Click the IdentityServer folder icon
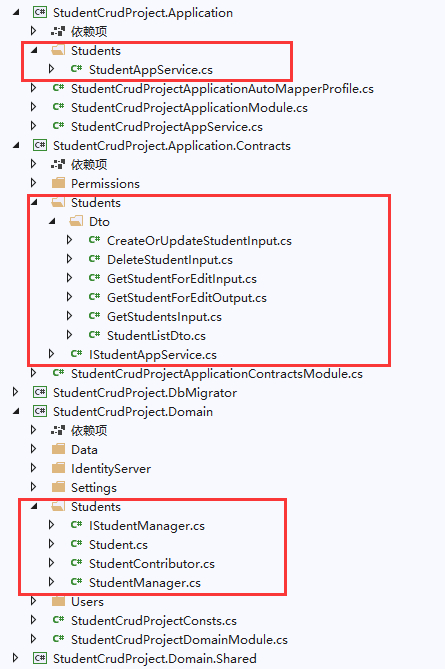Screen dimensions: 445x669 click(58, 468)
